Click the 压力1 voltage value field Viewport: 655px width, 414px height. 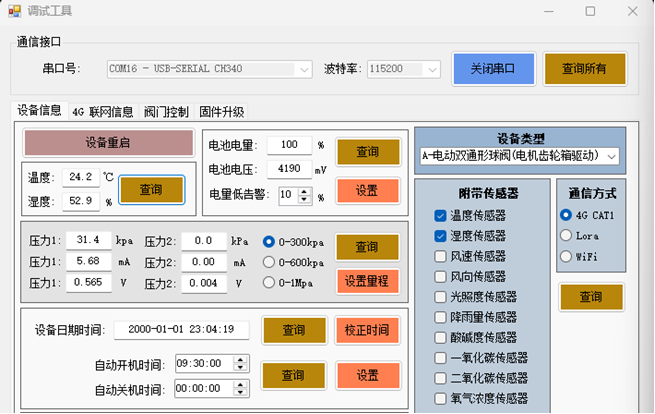(x=89, y=283)
